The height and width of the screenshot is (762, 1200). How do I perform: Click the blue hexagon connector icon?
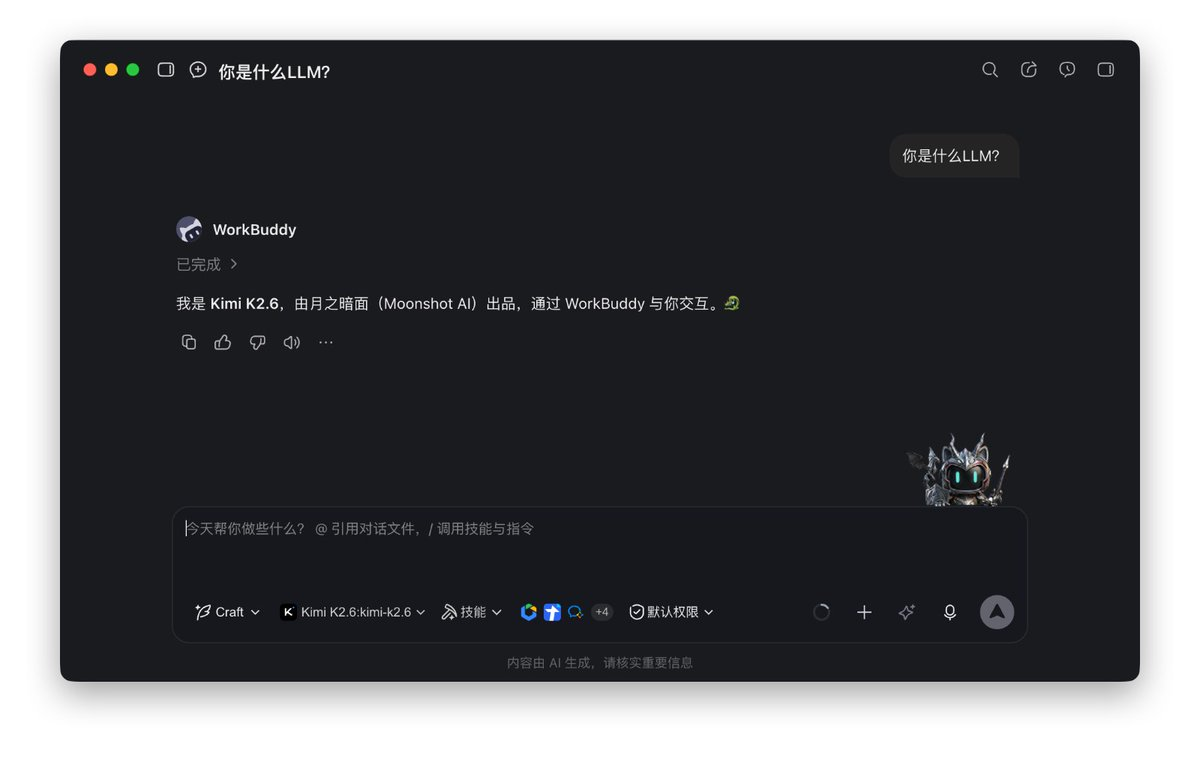(x=529, y=612)
